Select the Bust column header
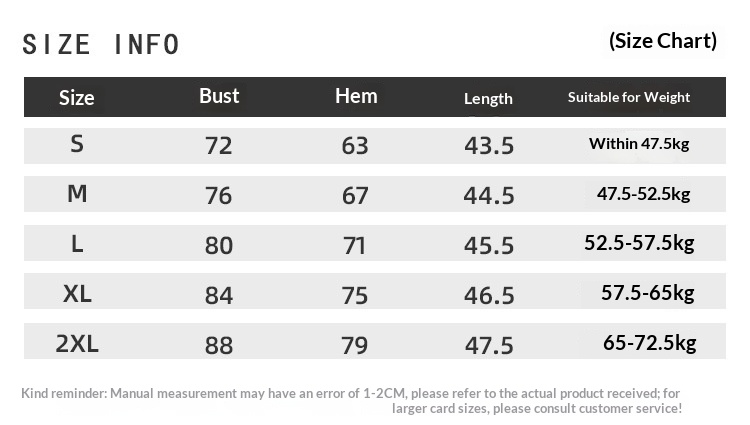This screenshot has height=425, width=750. (x=219, y=96)
